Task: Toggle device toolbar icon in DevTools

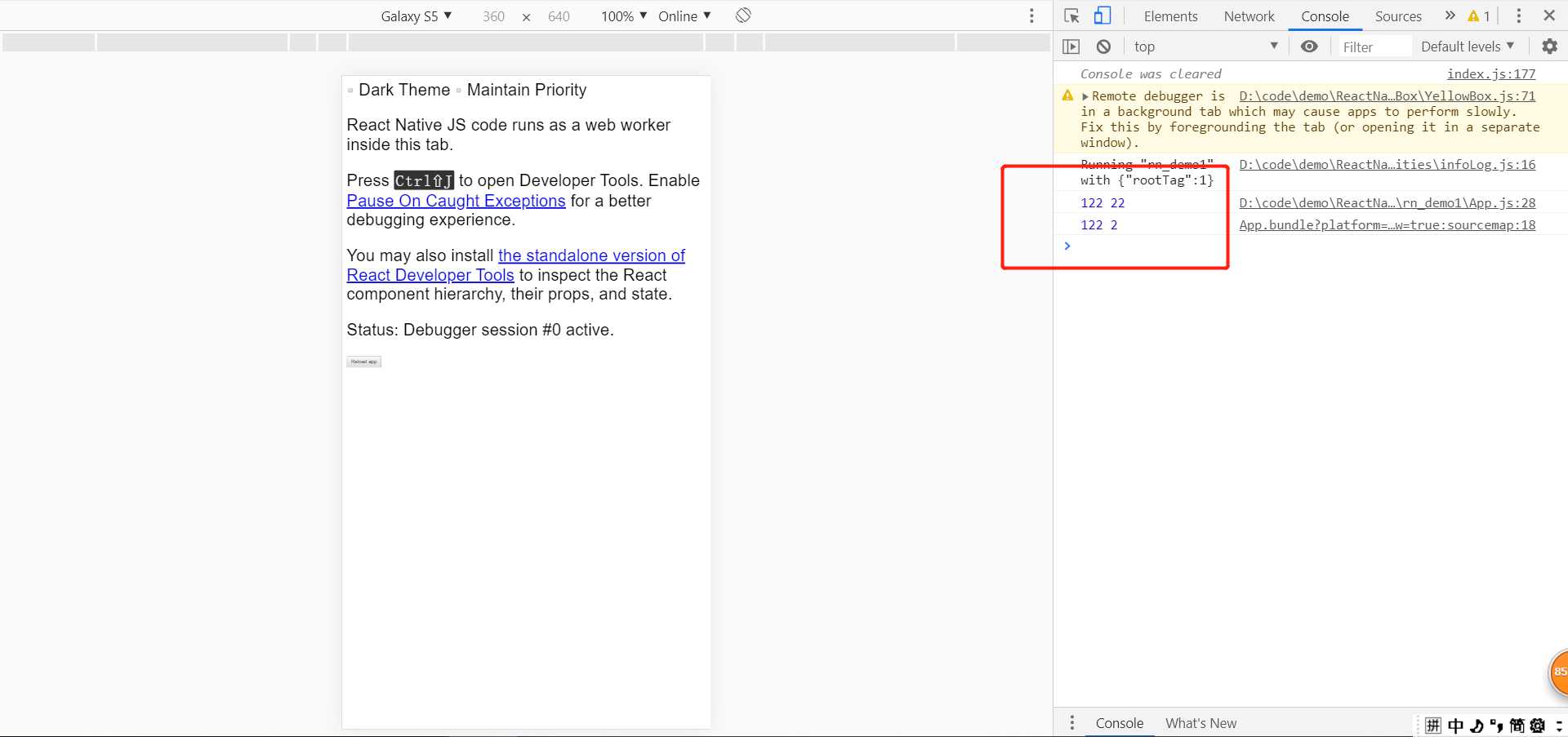Action: (x=1102, y=16)
